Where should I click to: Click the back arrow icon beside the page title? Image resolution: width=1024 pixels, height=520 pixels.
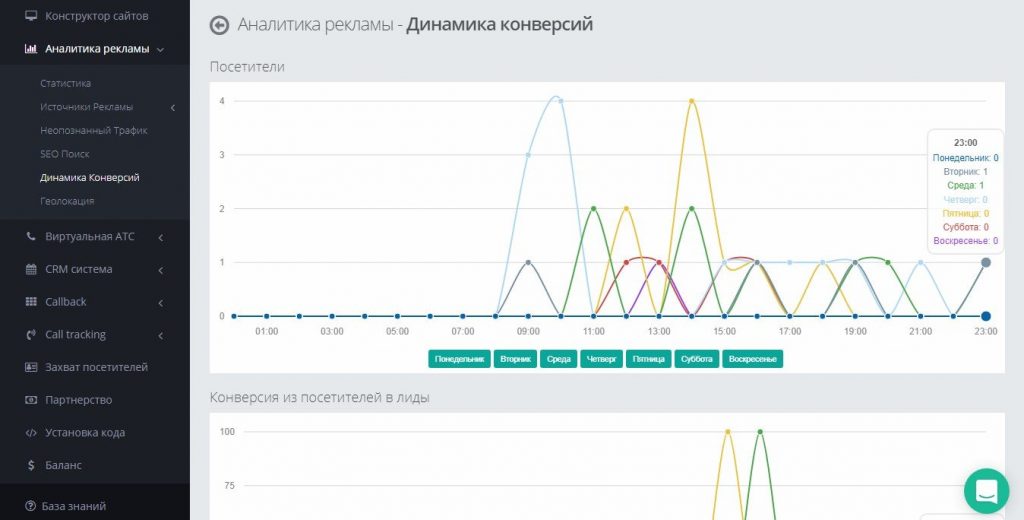point(219,25)
